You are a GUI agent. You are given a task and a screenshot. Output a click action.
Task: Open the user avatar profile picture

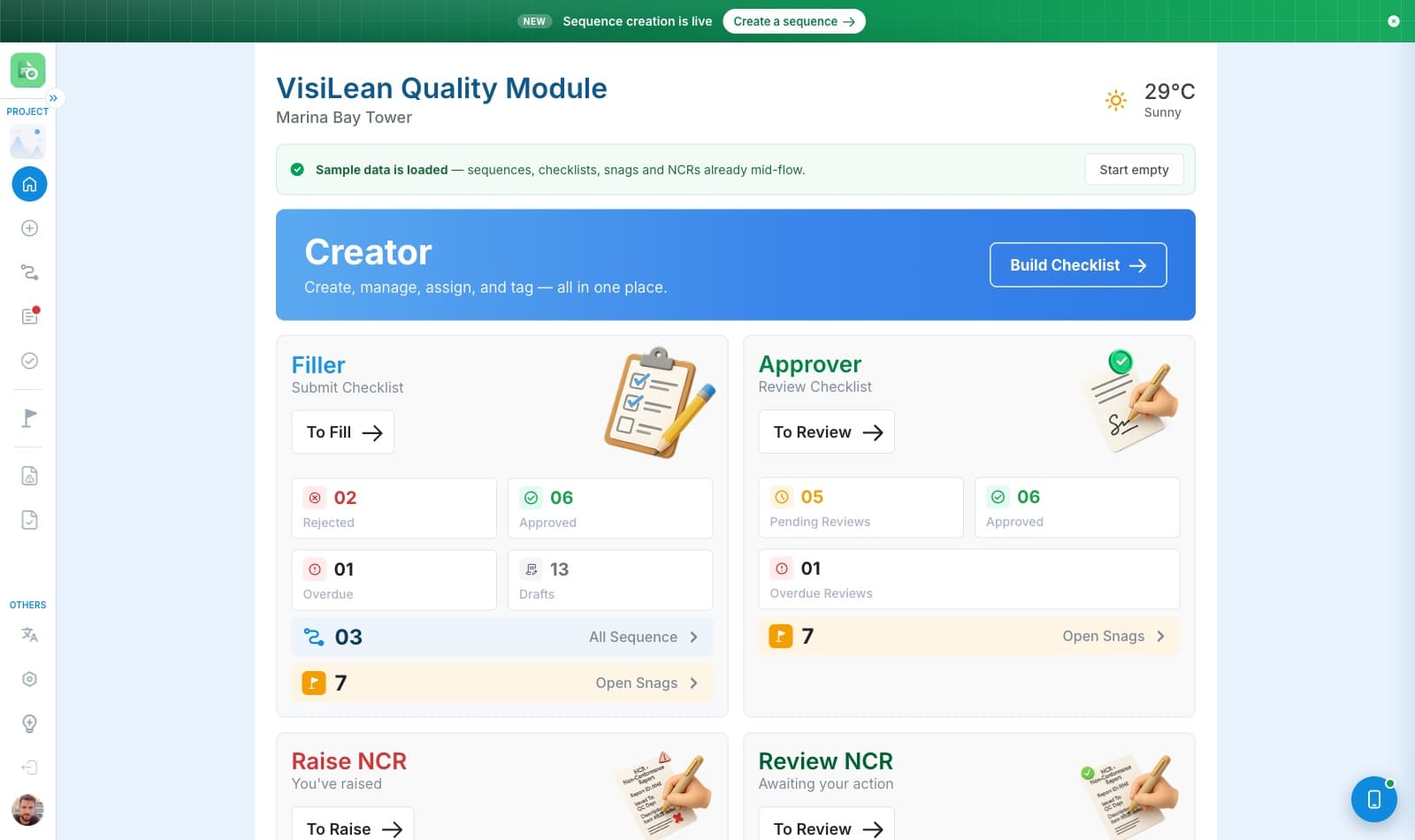point(27,810)
